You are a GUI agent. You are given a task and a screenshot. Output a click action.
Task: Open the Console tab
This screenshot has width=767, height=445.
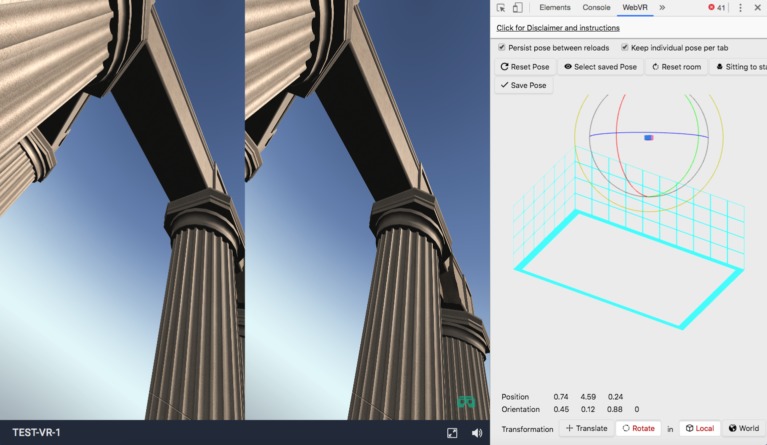[x=596, y=8]
